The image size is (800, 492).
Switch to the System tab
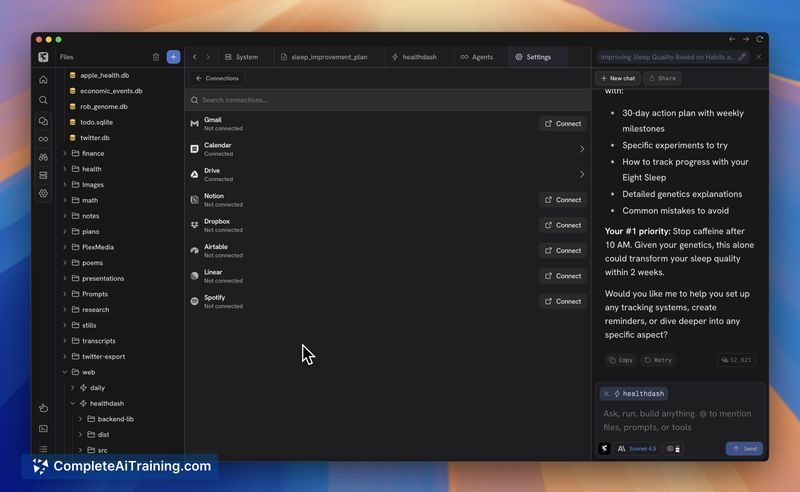[x=242, y=57]
